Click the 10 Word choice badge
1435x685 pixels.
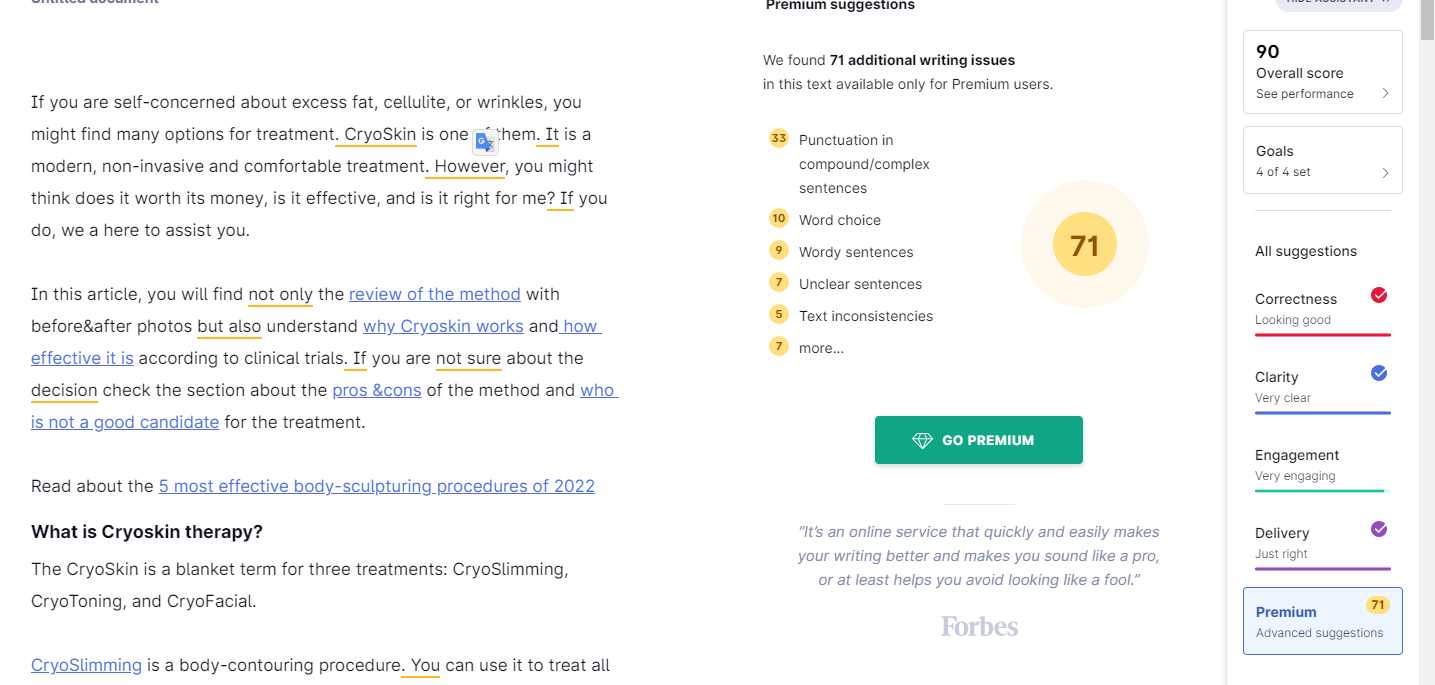click(x=778, y=218)
